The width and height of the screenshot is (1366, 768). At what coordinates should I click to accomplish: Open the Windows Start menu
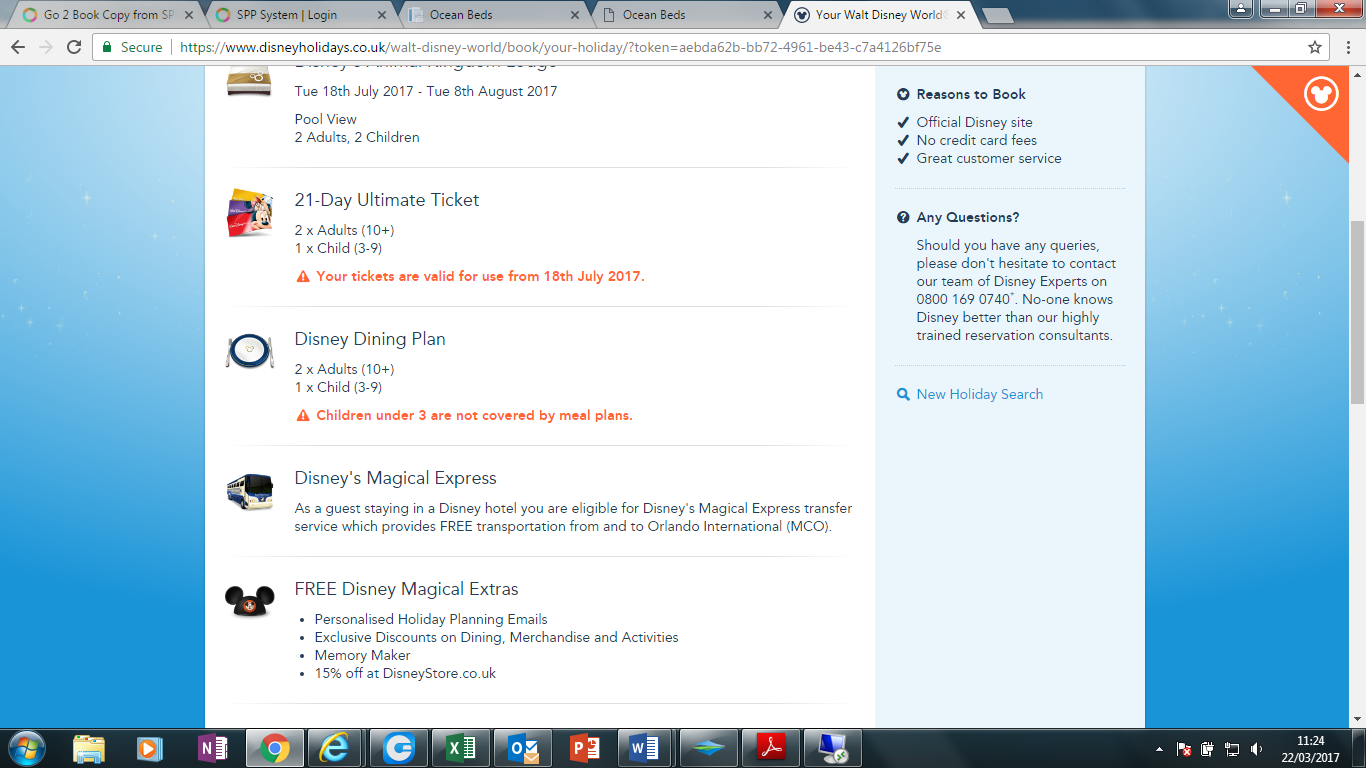27,748
